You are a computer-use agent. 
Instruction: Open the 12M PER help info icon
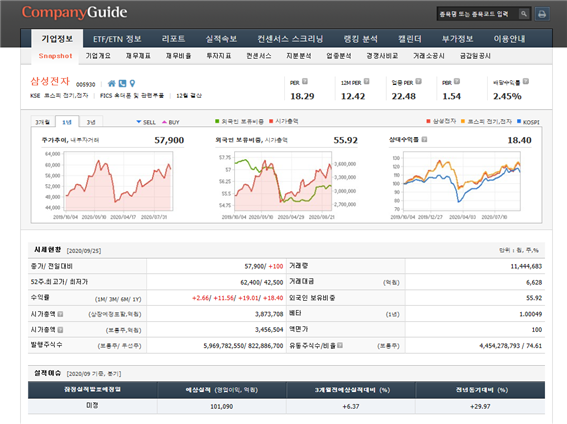(x=367, y=81)
